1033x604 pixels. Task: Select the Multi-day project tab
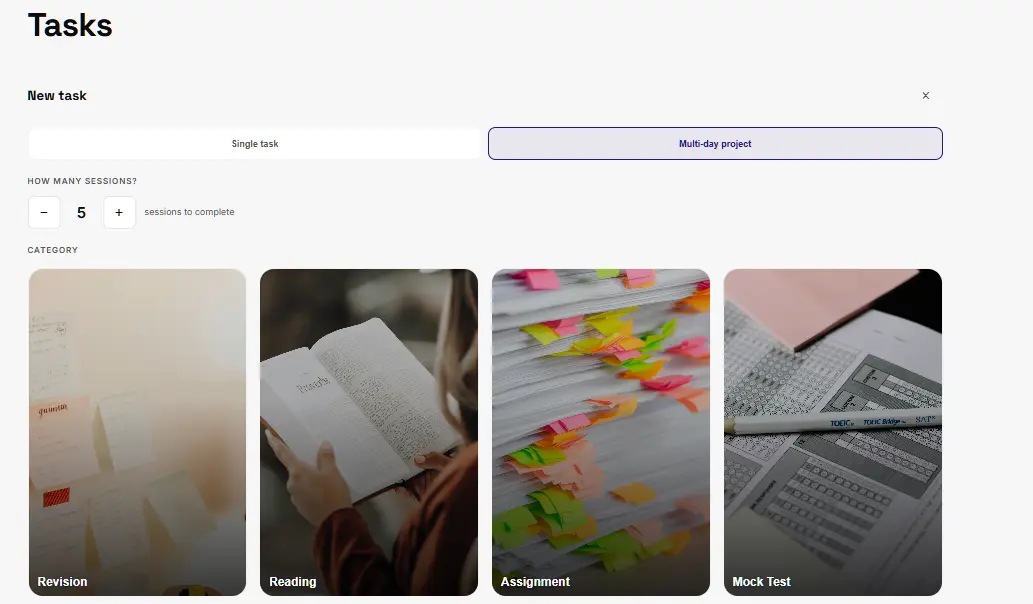pos(715,144)
